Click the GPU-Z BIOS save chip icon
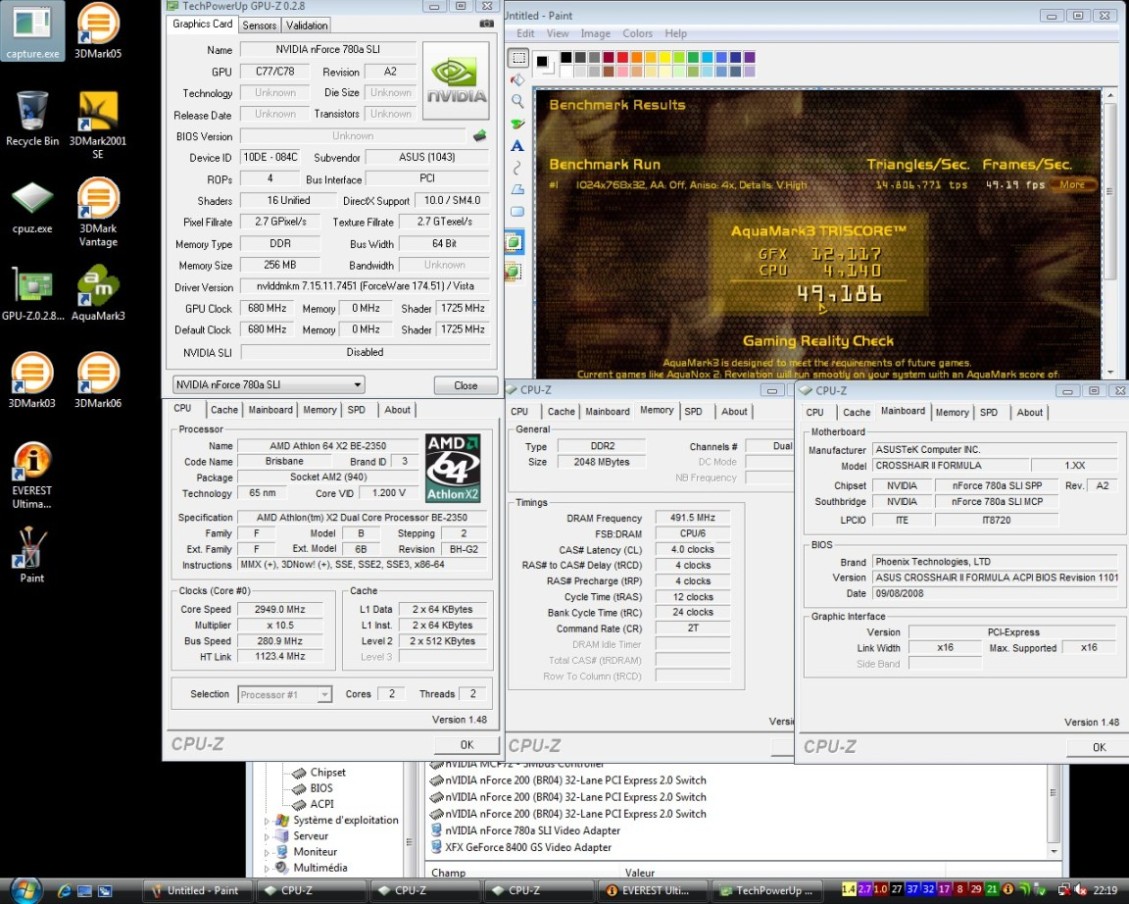This screenshot has height=904, width=1129. click(480, 135)
